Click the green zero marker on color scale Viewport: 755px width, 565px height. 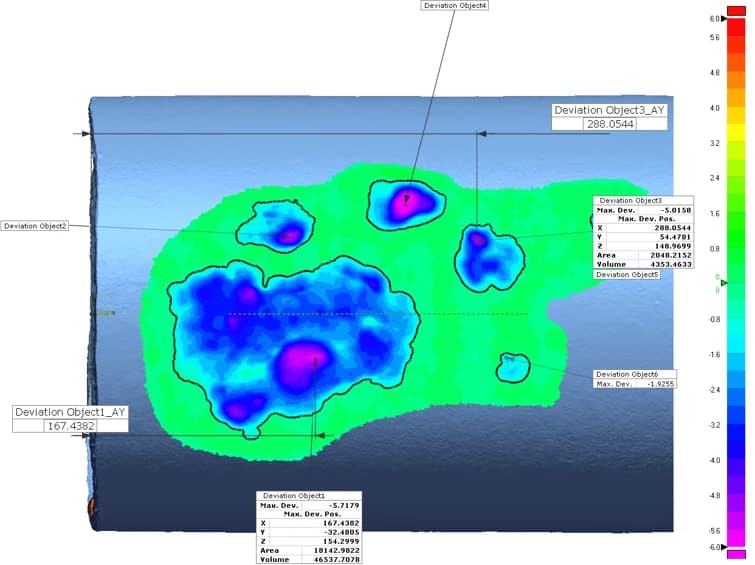coord(724,283)
